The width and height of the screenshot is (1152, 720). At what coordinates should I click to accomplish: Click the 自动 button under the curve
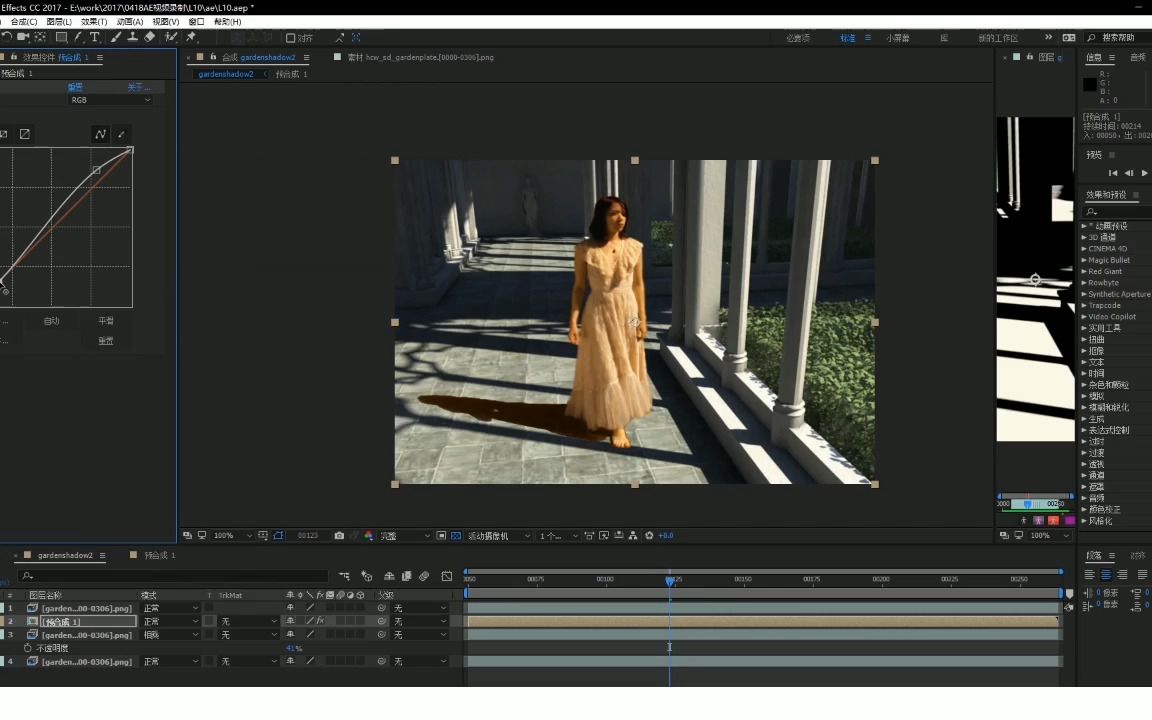51,321
